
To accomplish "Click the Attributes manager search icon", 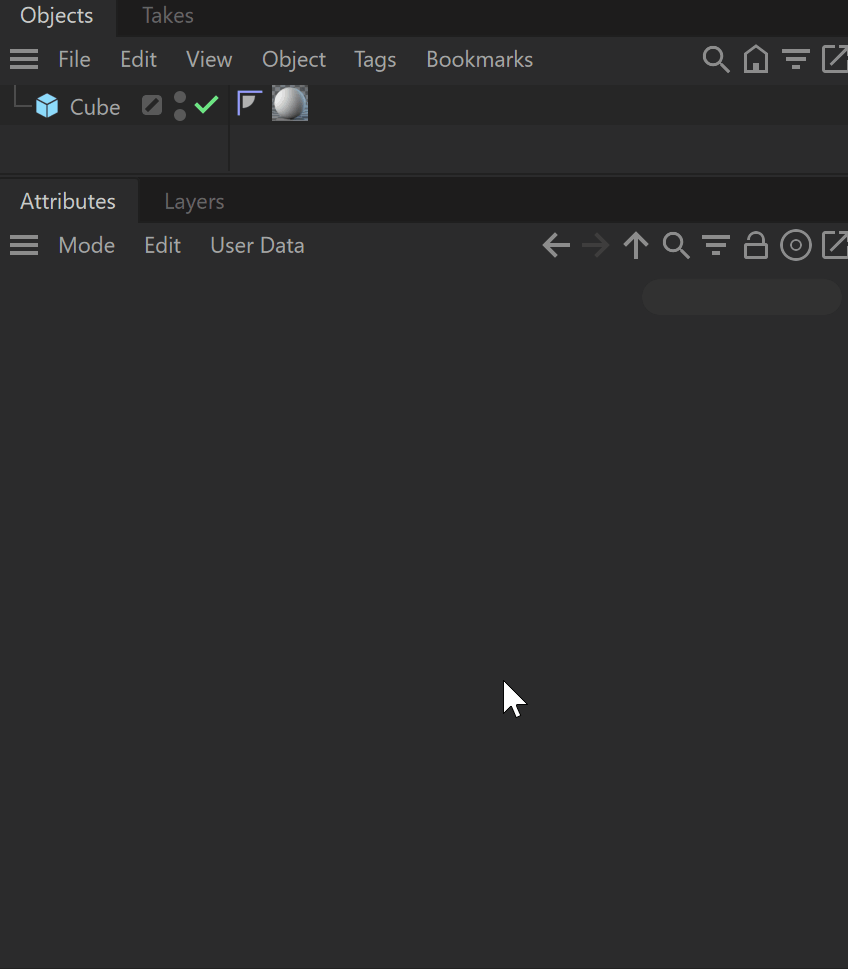I will (676, 245).
